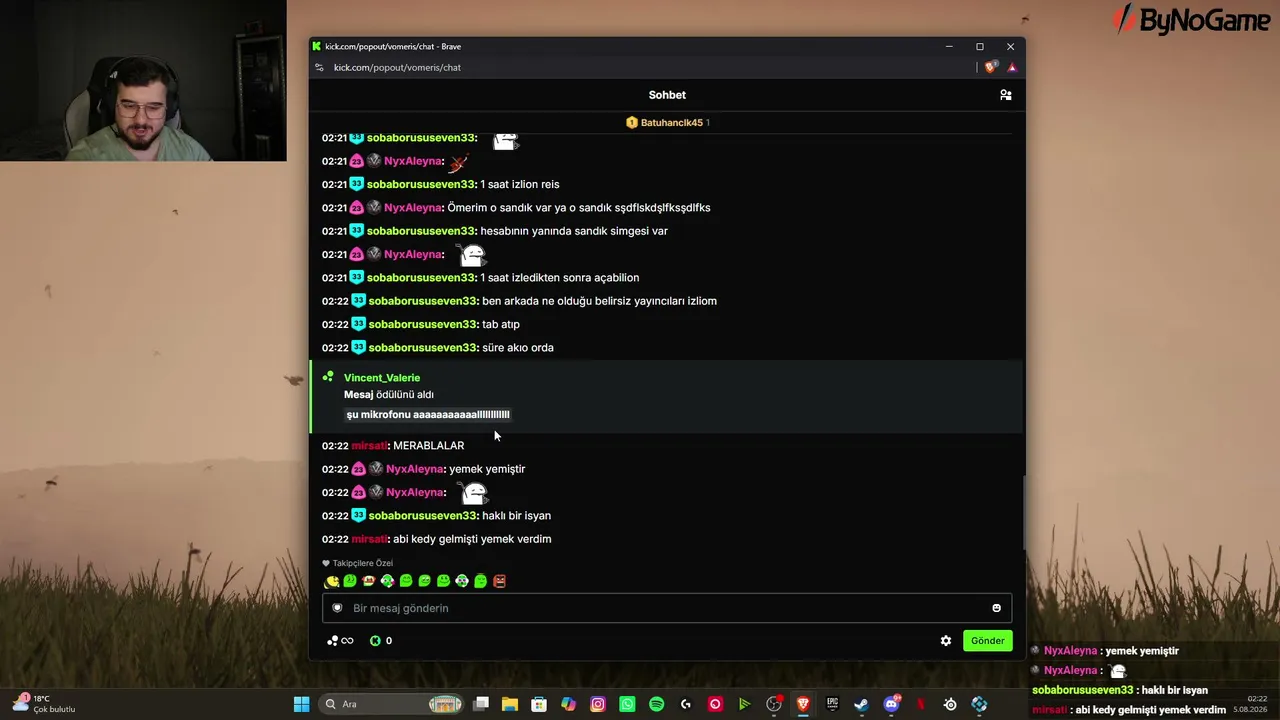Click top gifter Batuhancik45
The height and width of the screenshot is (720, 1280).
point(672,122)
